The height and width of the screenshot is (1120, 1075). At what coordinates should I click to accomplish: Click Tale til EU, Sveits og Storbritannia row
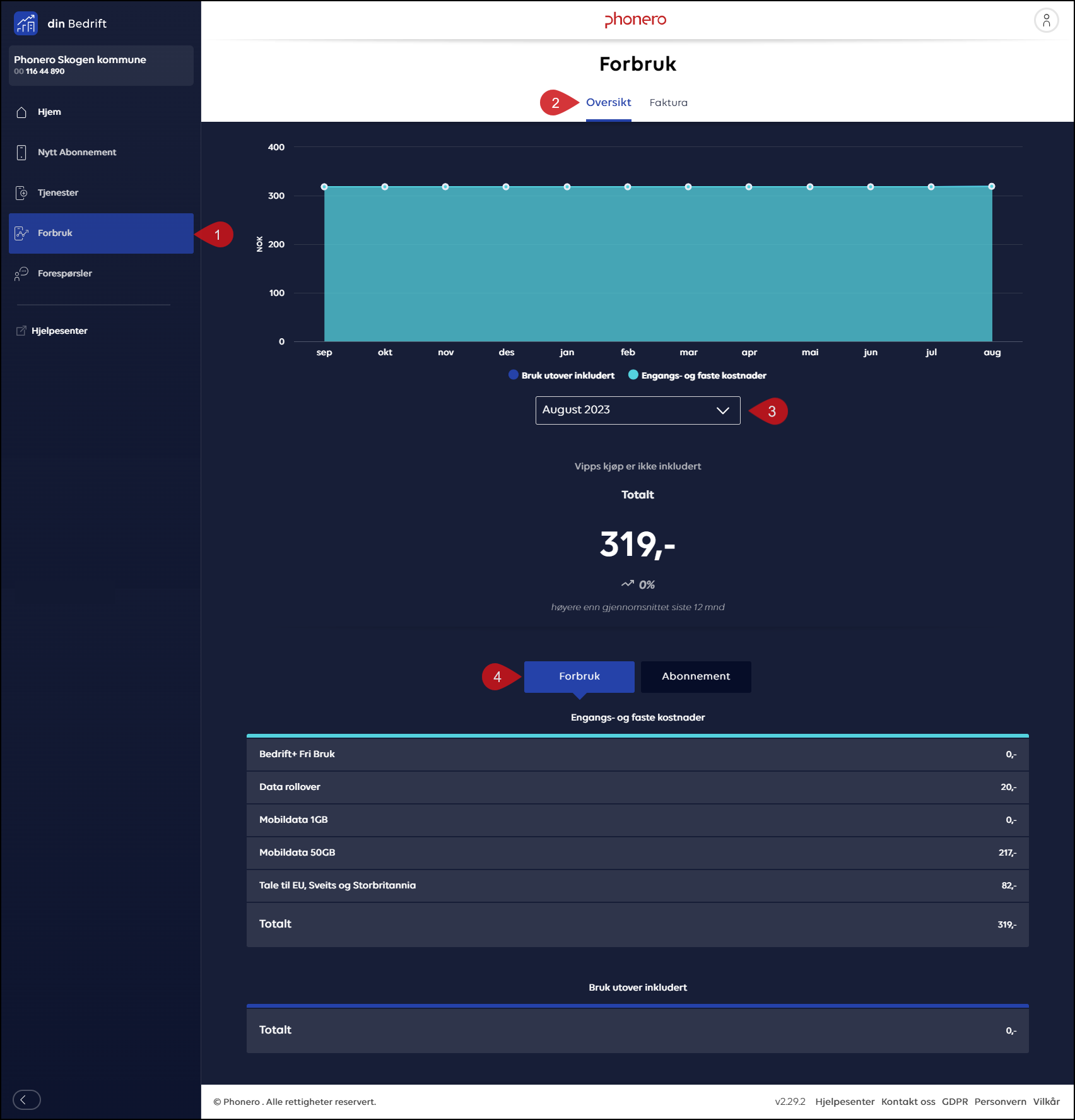click(638, 886)
